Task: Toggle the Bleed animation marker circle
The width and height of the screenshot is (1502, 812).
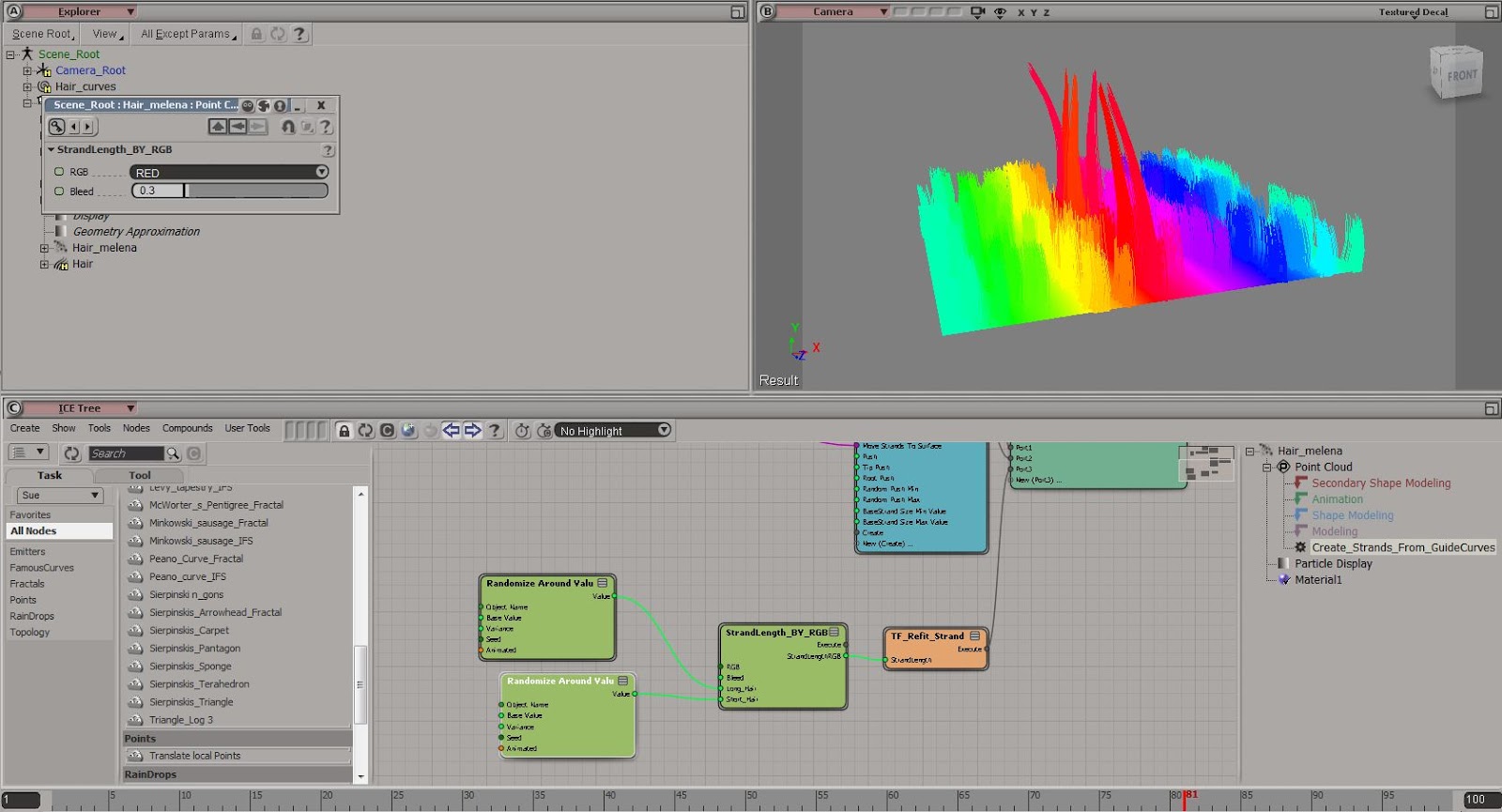Action: click(x=59, y=192)
